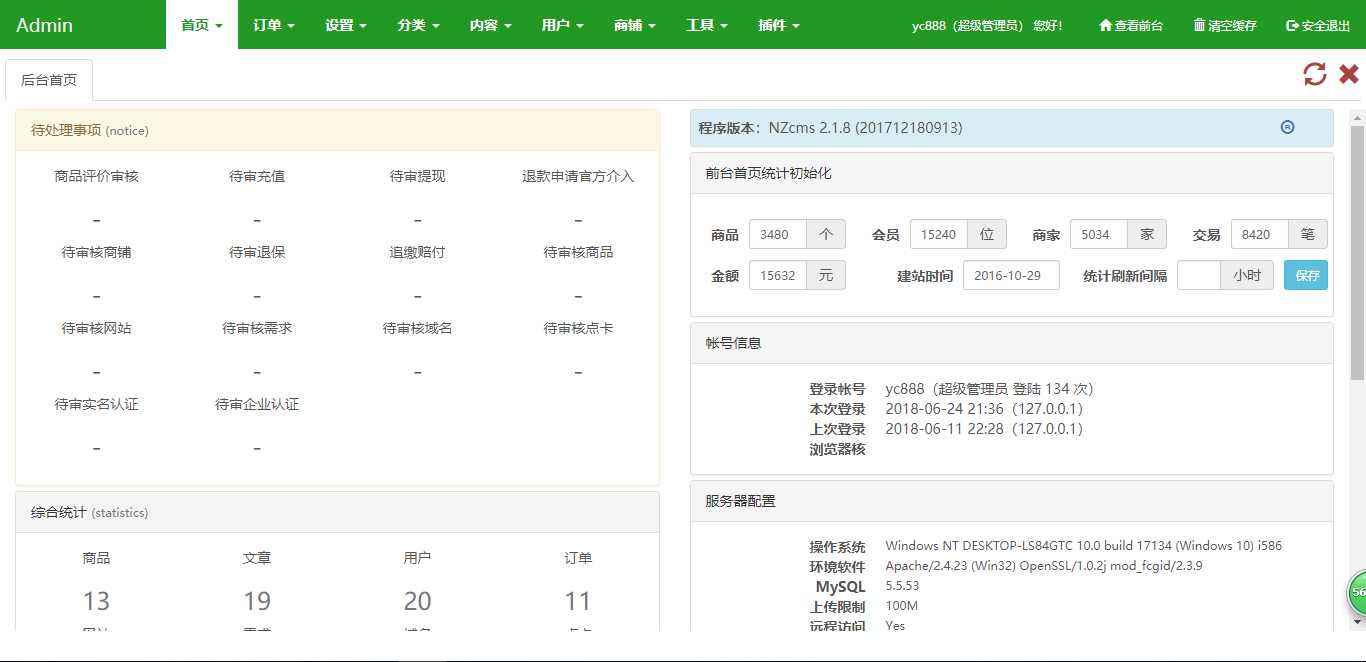
Task: Click the 上传限制 value 100M
Action: point(901,606)
